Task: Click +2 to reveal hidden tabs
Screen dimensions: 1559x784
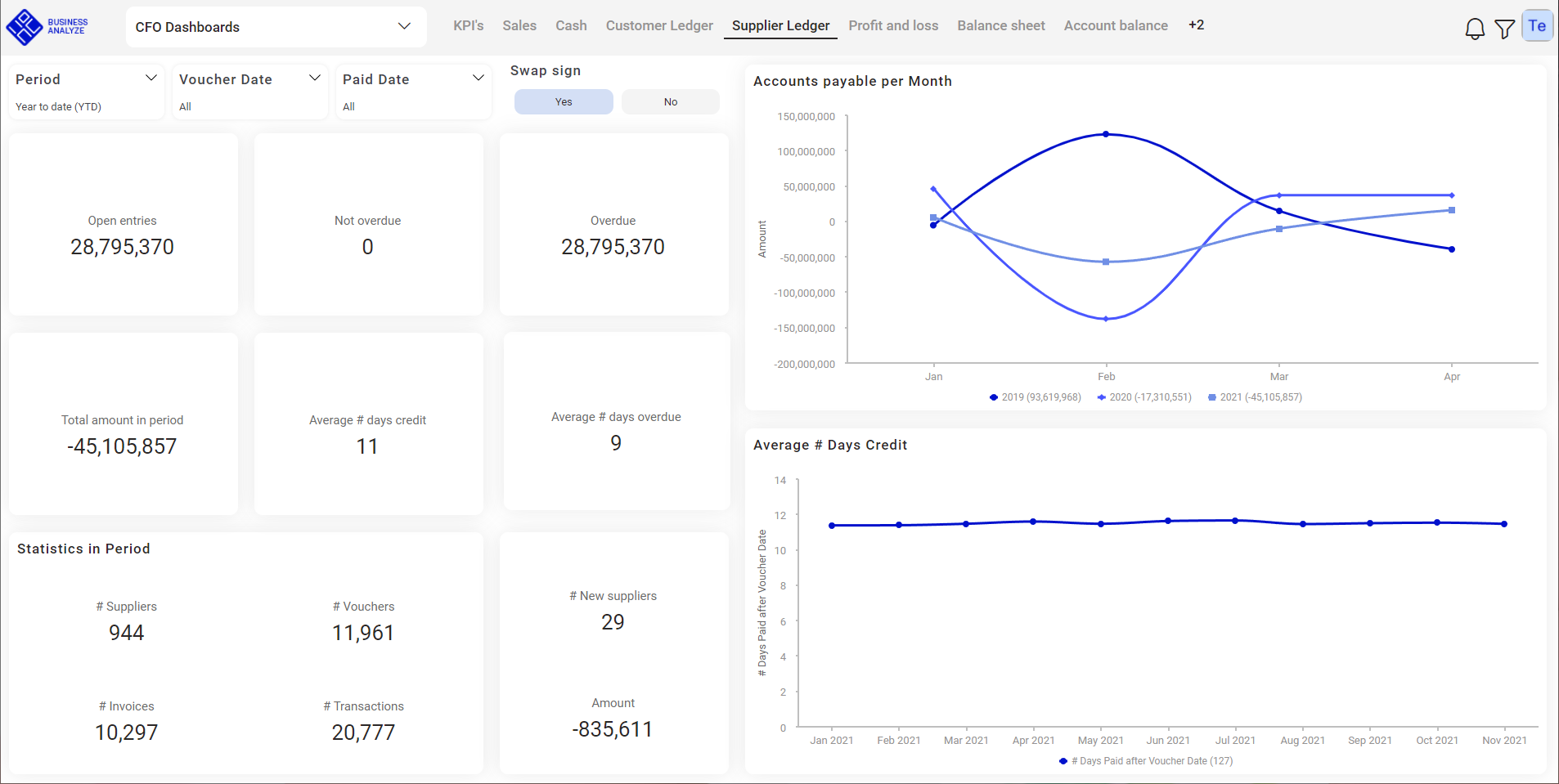Action: click(x=1196, y=25)
